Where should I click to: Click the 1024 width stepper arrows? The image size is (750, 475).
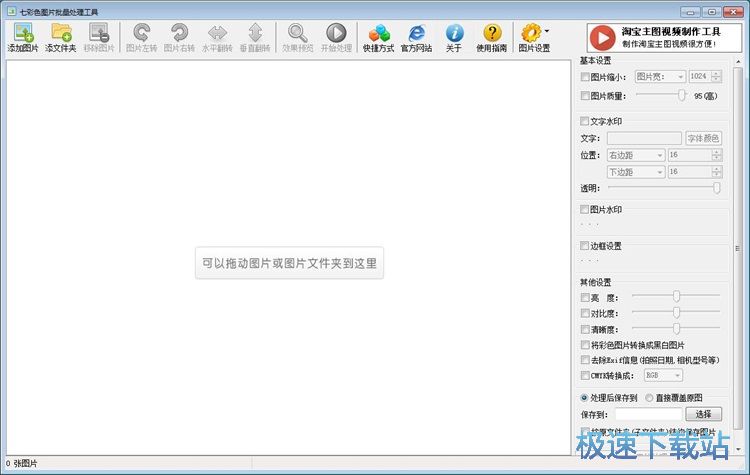716,77
